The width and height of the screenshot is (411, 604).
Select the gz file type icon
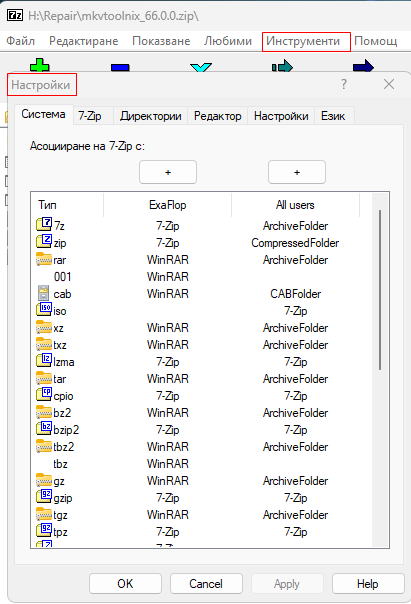[44, 480]
